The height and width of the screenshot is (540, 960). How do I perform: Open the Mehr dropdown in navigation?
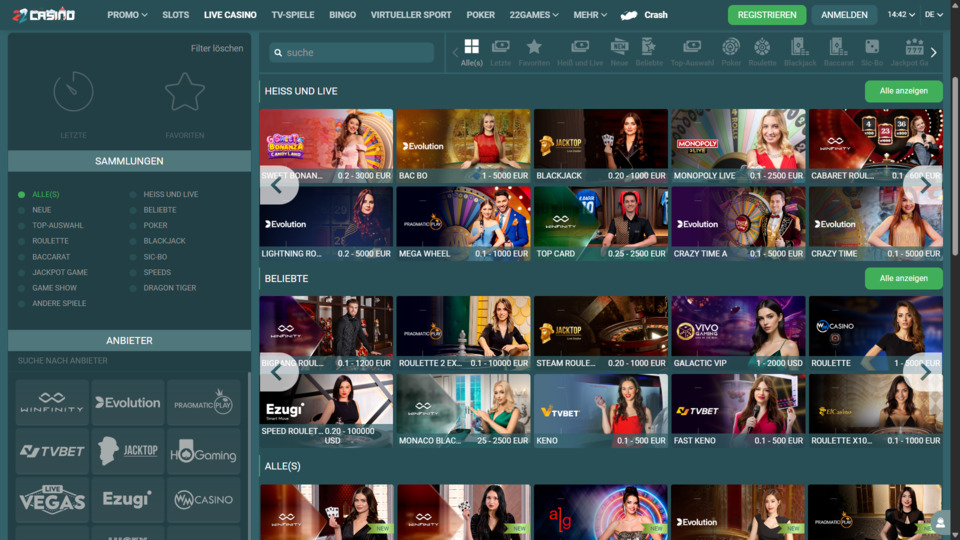590,15
